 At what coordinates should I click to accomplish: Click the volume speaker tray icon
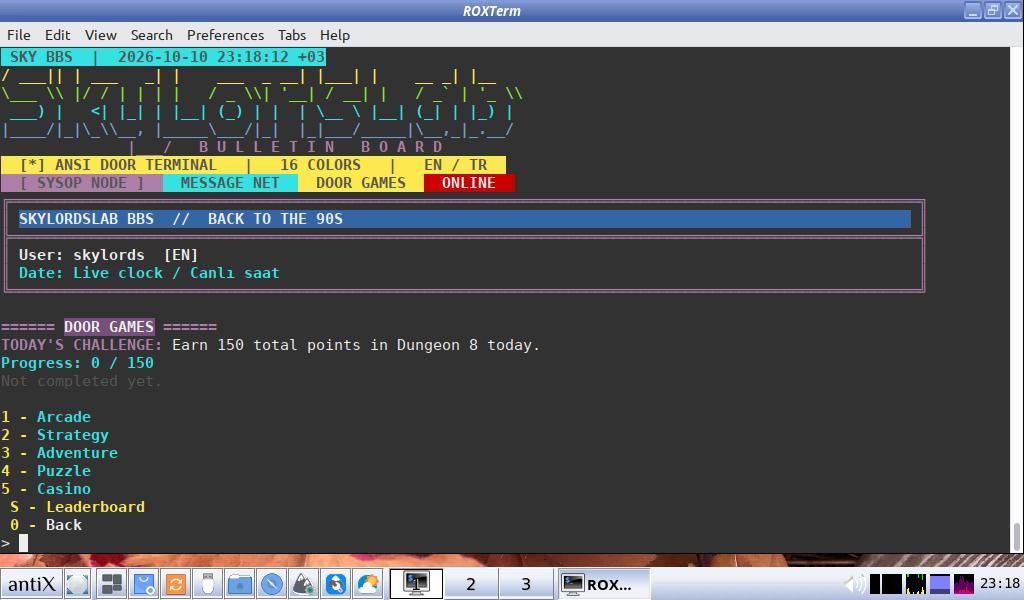[x=854, y=584]
